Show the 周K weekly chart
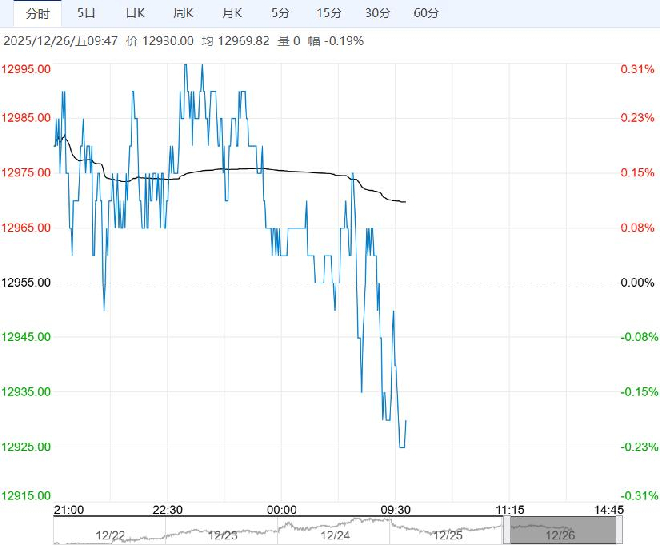The height and width of the screenshot is (546, 660). (183, 13)
